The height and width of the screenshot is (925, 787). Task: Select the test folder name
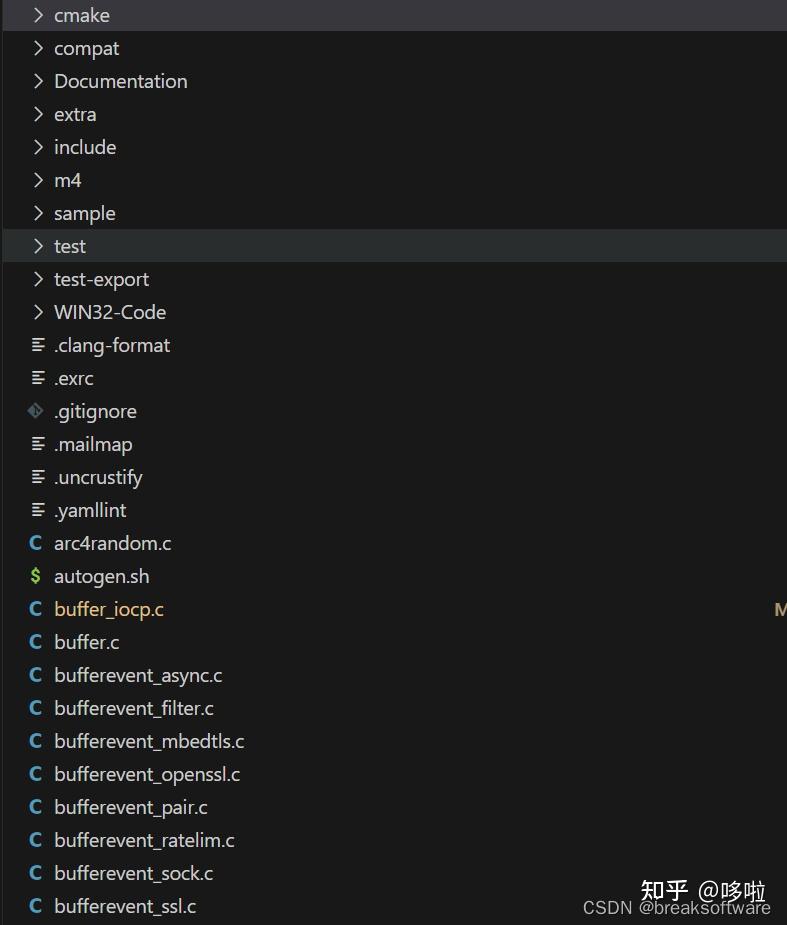click(x=70, y=247)
